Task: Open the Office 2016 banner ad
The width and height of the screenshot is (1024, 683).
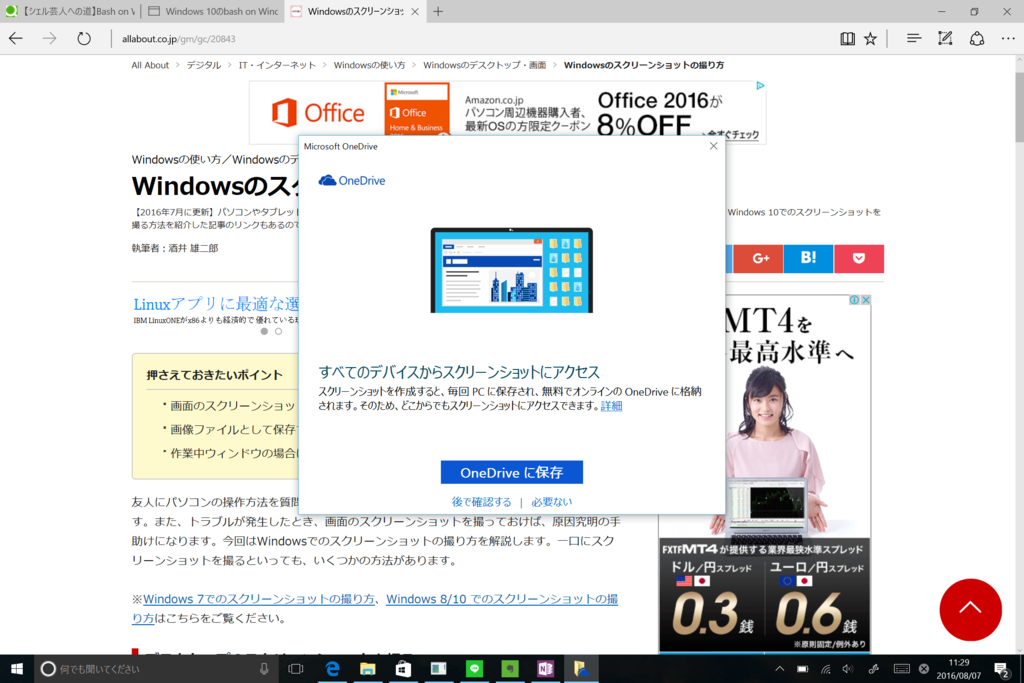Action: click(x=507, y=112)
